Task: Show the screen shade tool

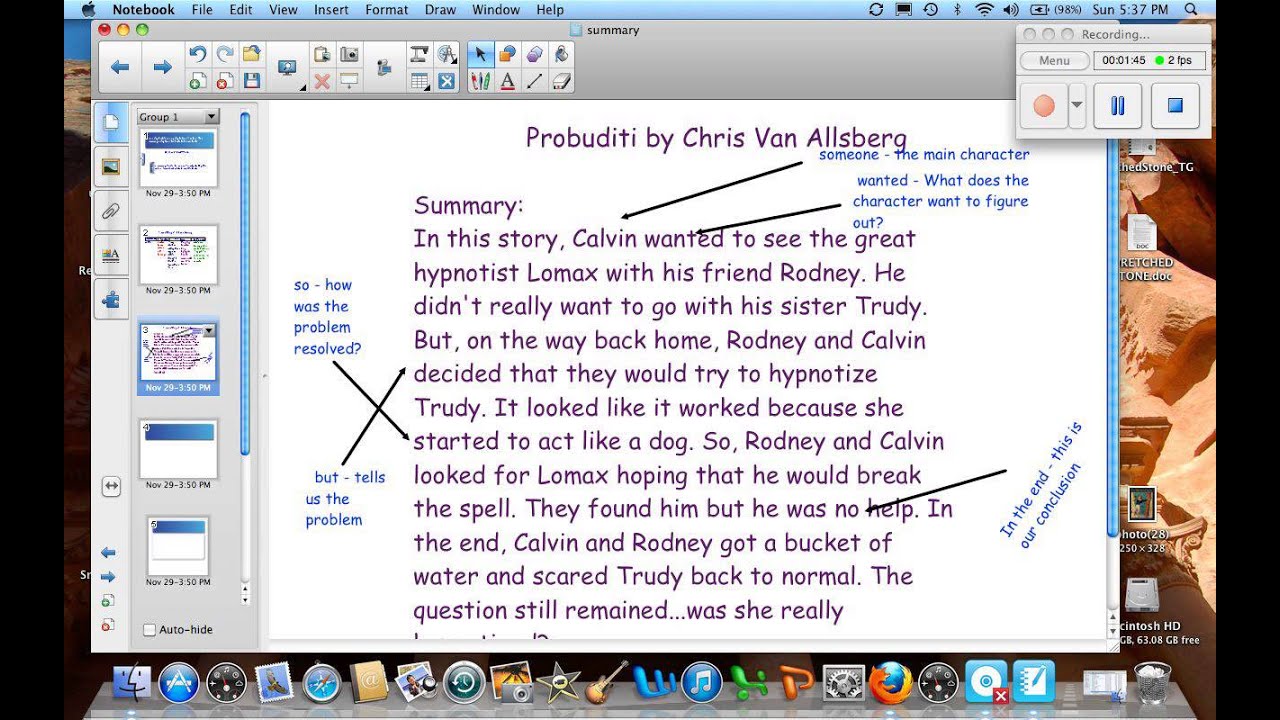Action: [x=349, y=81]
